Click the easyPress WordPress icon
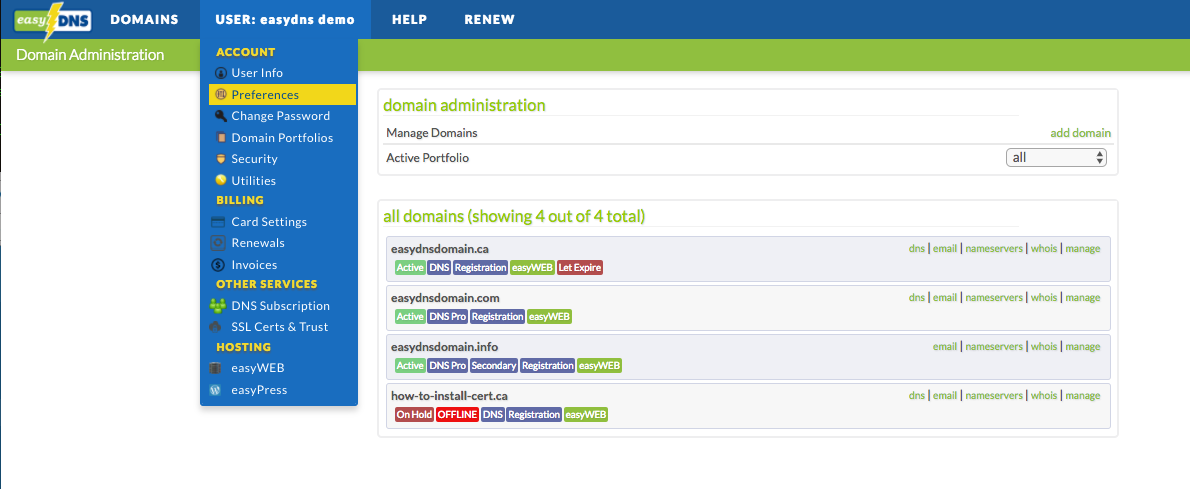 [x=216, y=390]
